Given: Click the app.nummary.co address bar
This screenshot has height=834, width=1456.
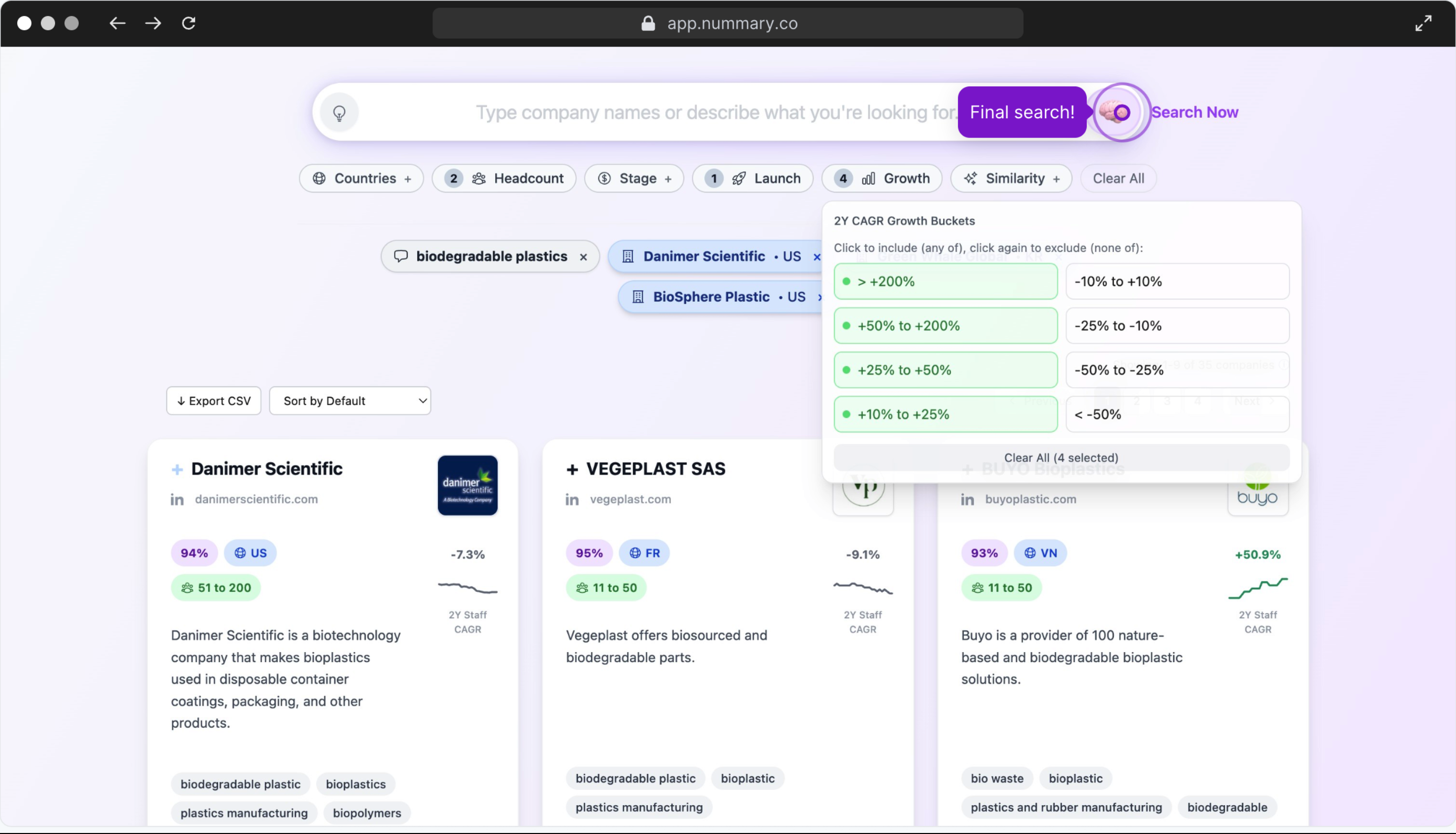Looking at the screenshot, I should click(727, 23).
